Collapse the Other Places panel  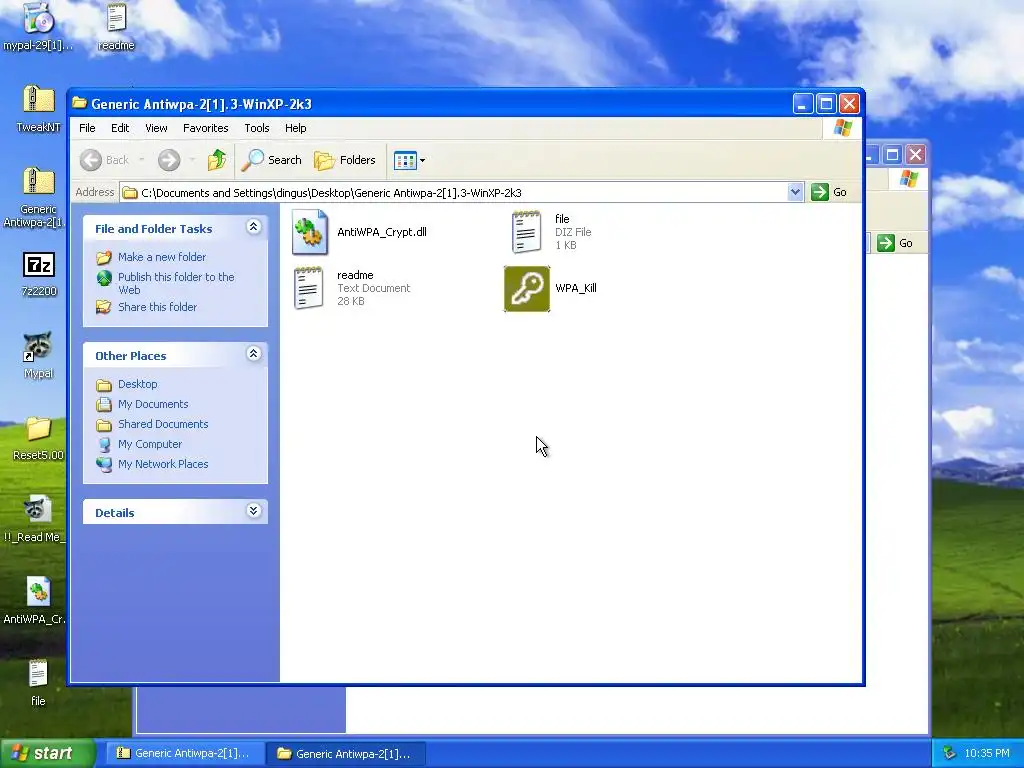(253, 354)
